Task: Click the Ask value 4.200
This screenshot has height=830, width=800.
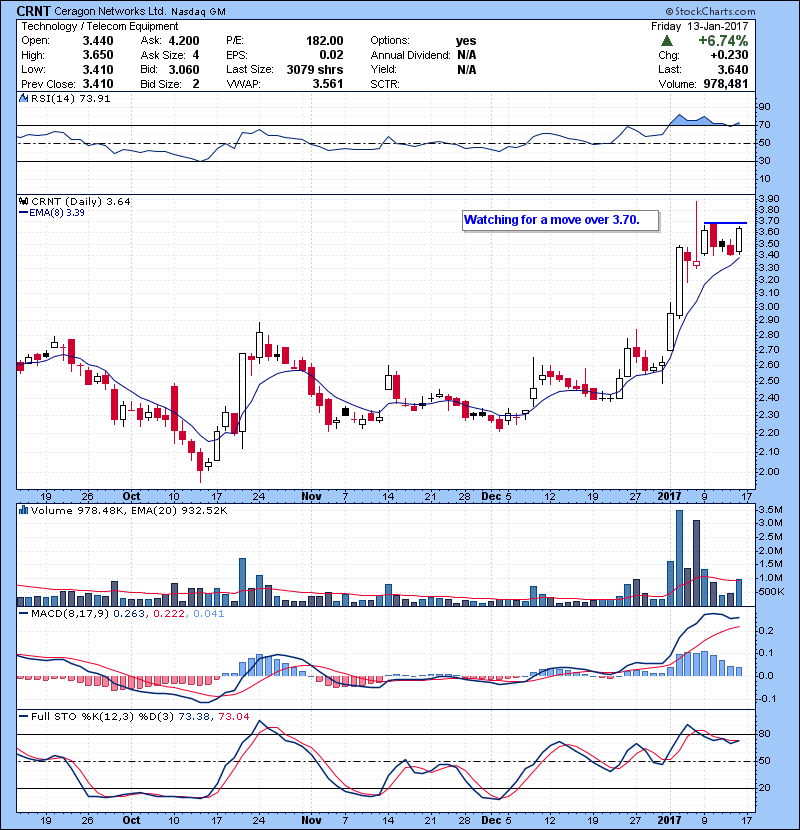Action: coord(184,41)
